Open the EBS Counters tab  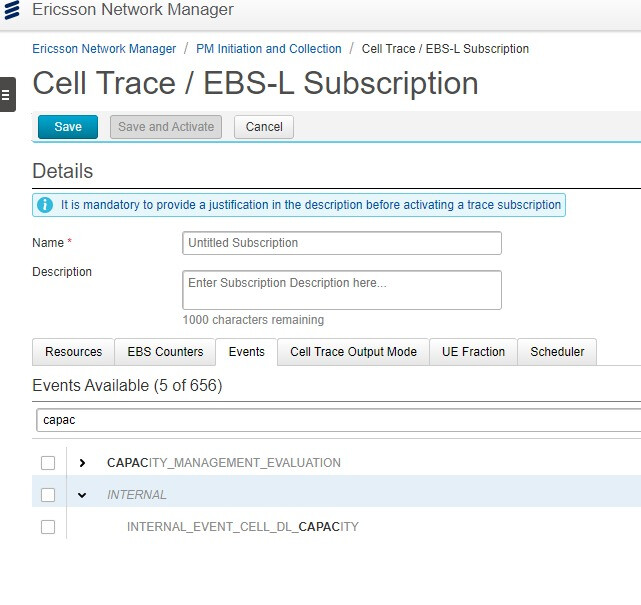(x=165, y=352)
